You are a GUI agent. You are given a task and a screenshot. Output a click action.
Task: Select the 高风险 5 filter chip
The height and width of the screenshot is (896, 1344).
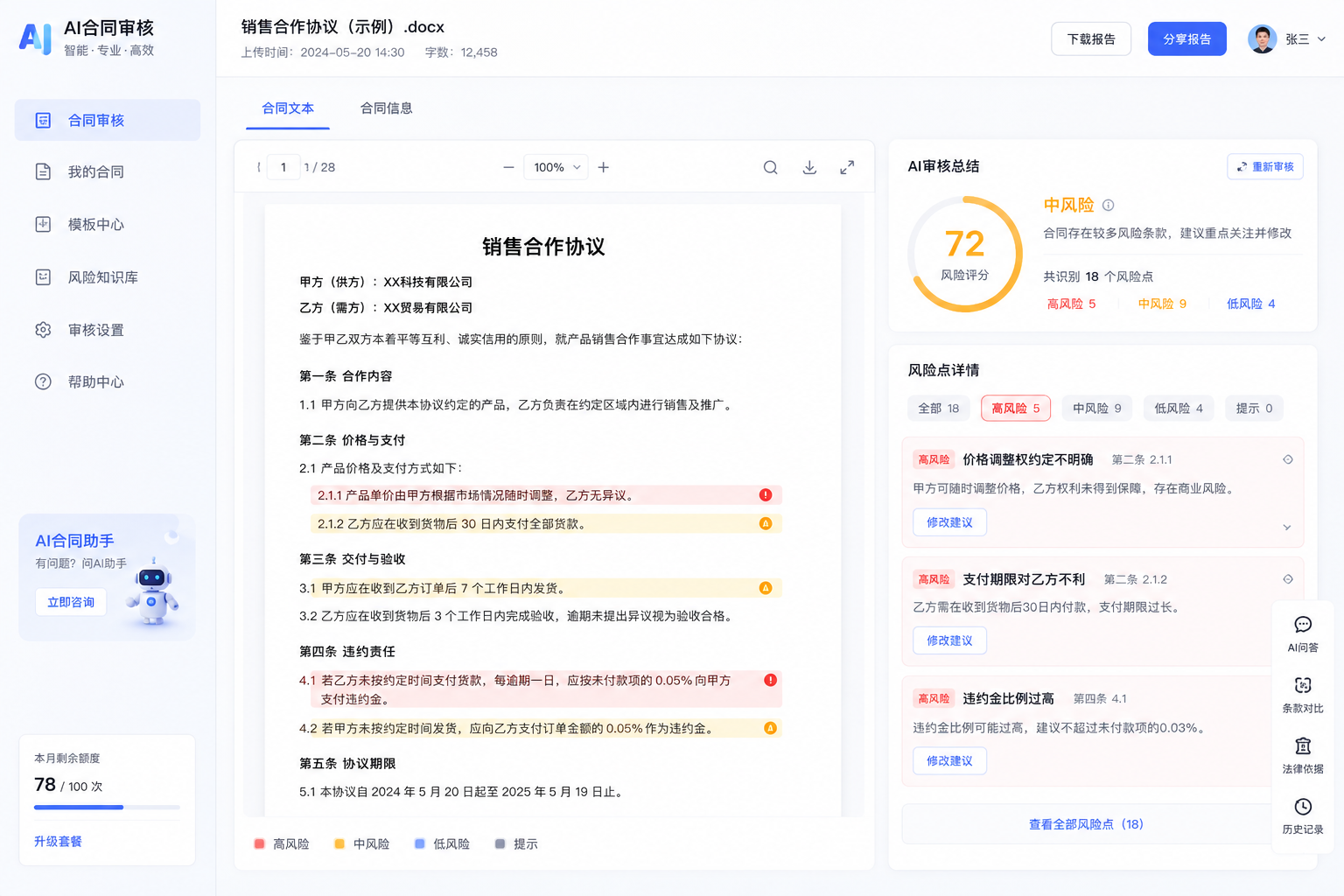[1016, 409]
